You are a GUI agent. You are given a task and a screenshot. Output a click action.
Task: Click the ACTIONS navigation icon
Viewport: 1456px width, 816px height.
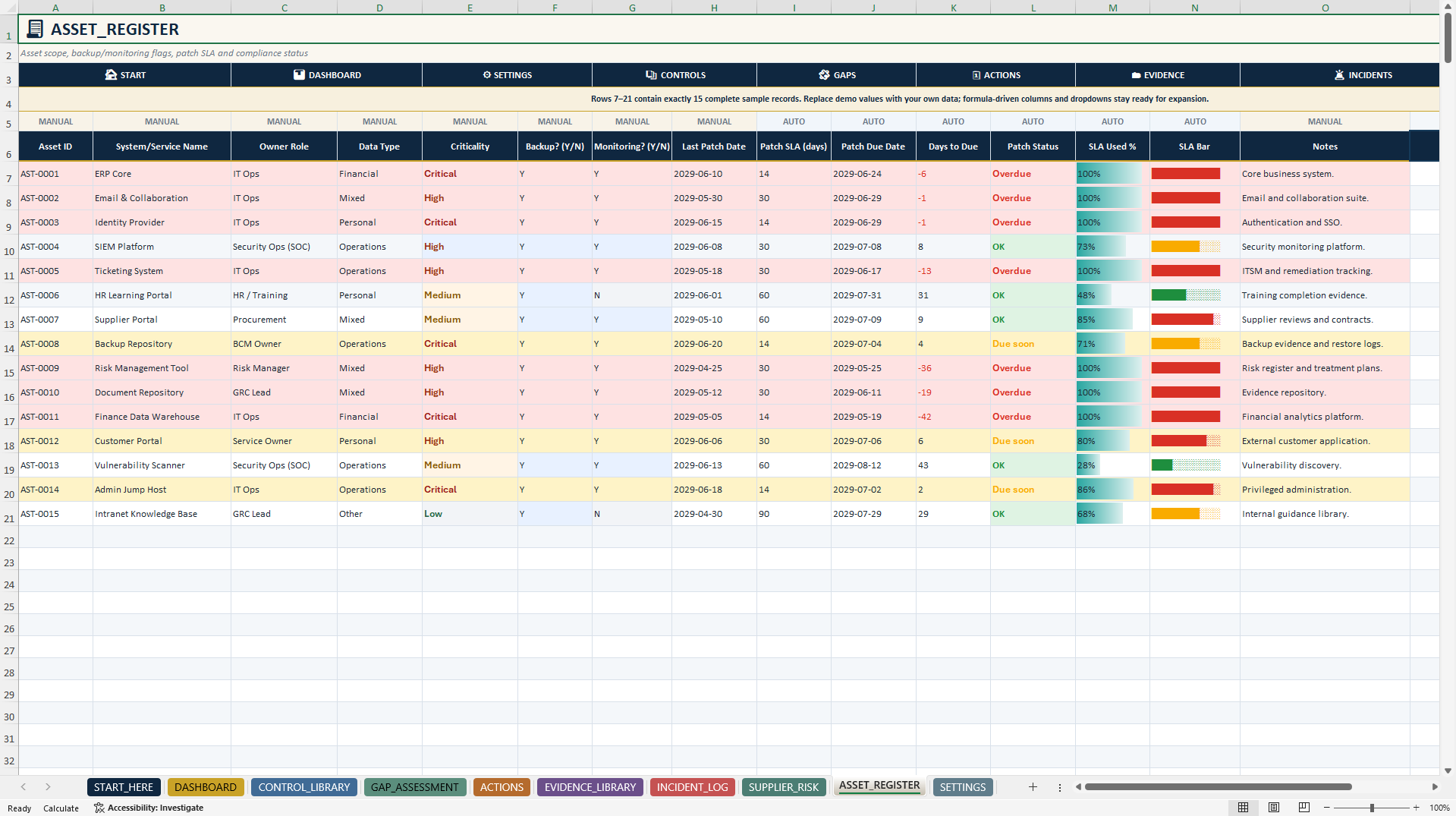[976, 75]
